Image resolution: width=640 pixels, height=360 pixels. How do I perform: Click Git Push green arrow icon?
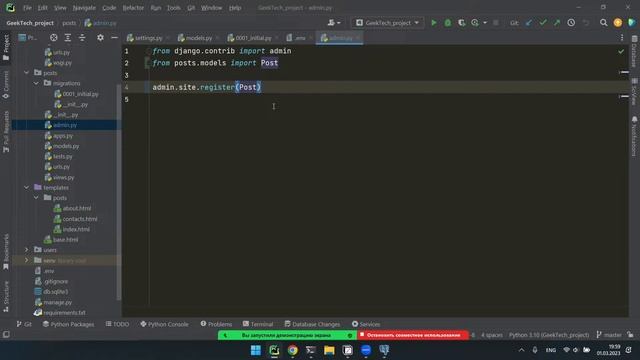tap(556, 23)
